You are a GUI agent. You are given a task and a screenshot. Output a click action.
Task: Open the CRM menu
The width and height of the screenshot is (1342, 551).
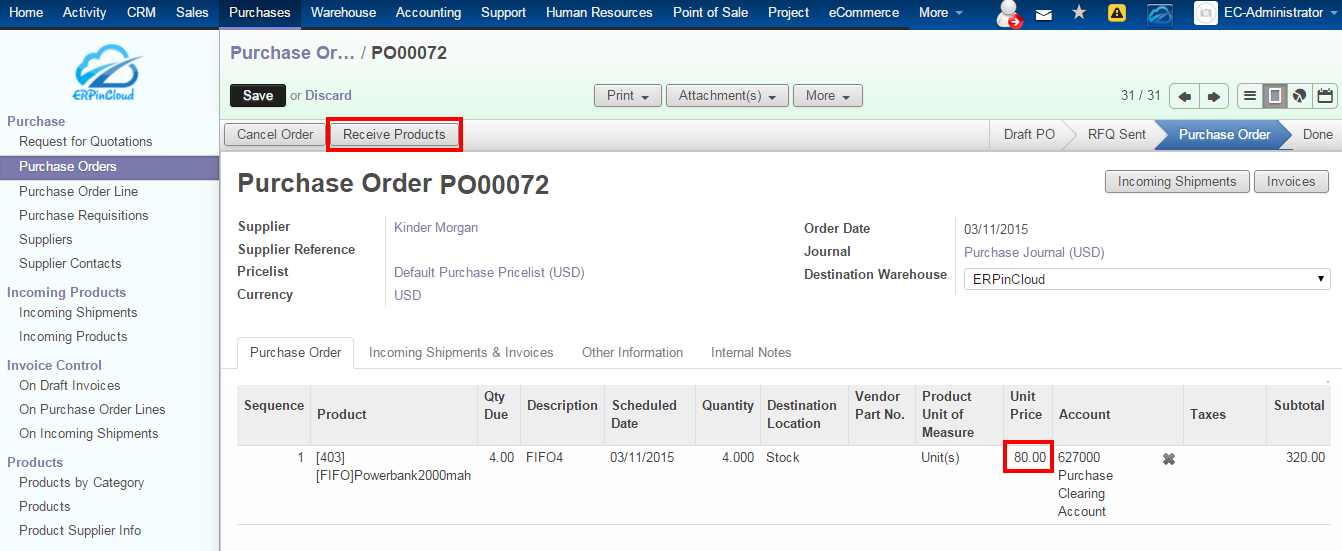coord(141,13)
